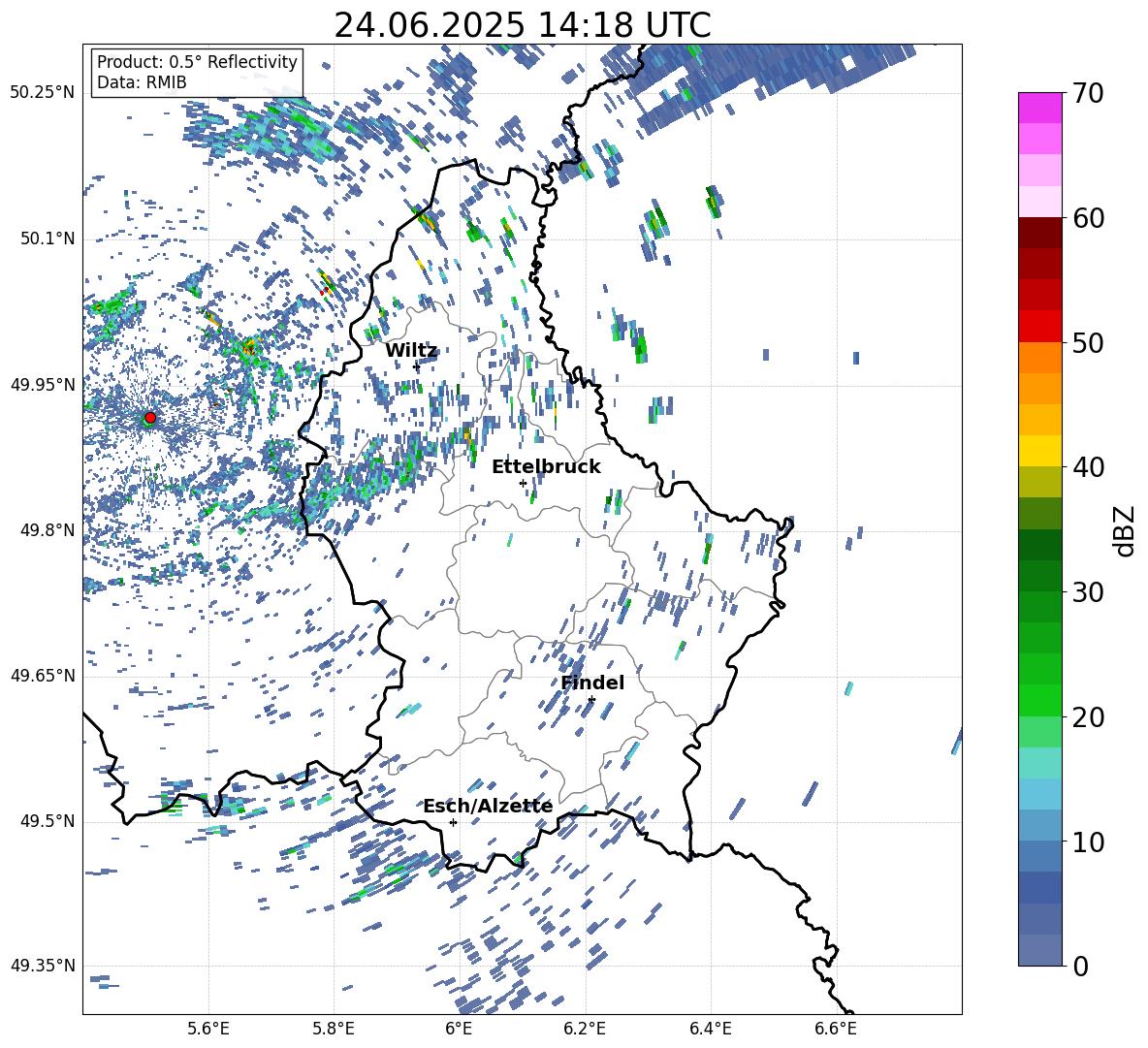Click the 'Product: 0.5° Reflectivity' text
The height and width of the screenshot is (1048, 1148).
click(197, 62)
